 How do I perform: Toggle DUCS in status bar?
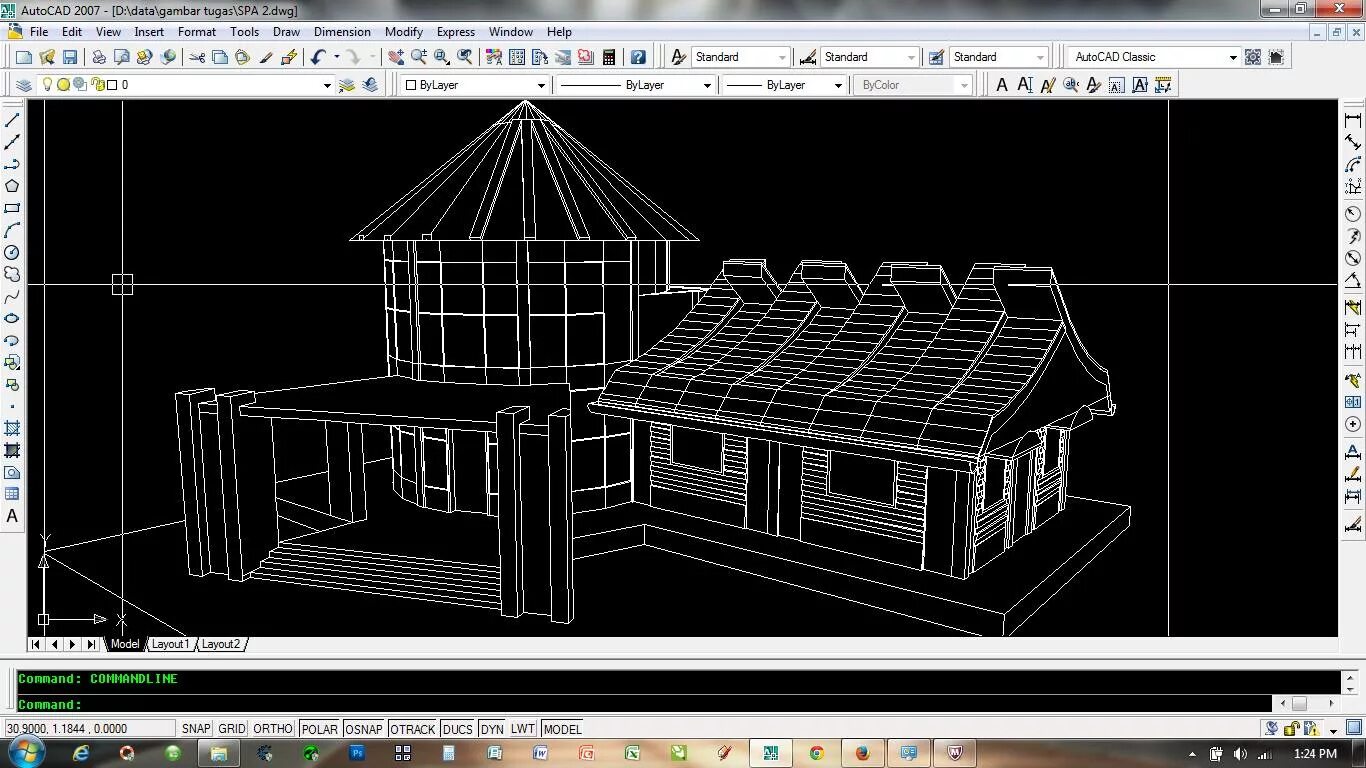pos(457,729)
